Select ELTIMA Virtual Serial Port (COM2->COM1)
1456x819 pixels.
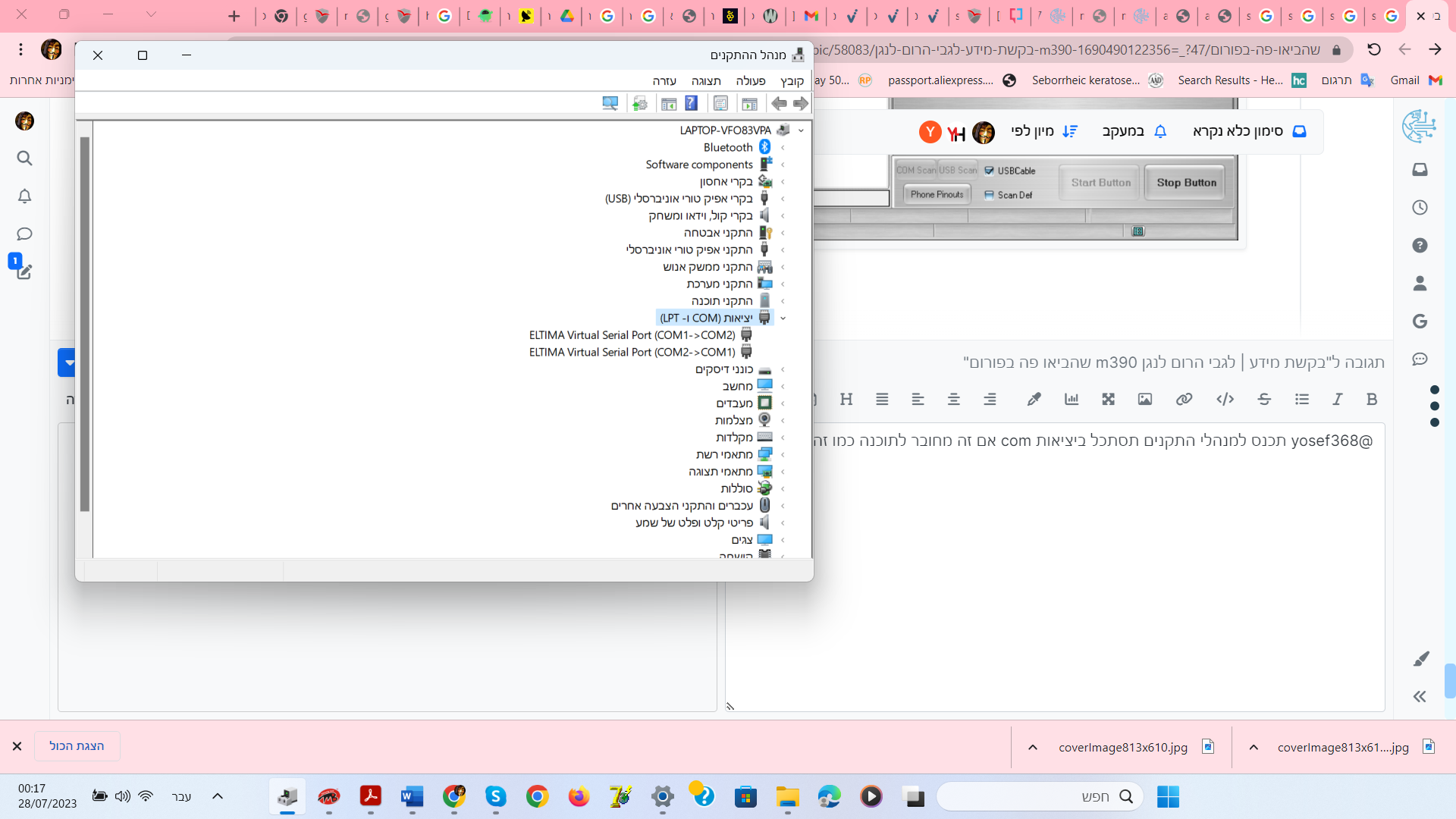(641, 353)
